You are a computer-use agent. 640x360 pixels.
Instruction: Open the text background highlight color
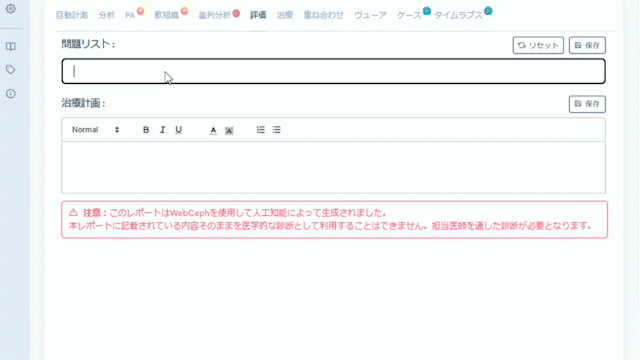click(229, 130)
